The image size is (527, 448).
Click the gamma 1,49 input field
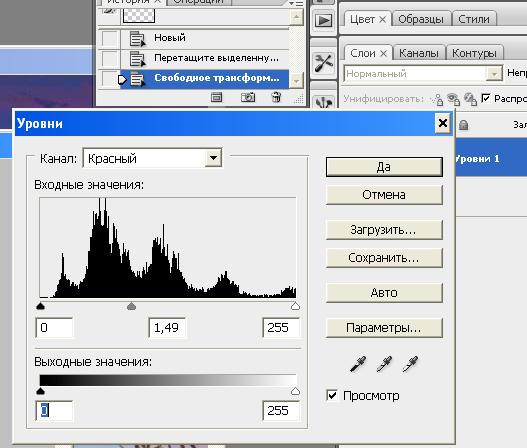pos(167,327)
